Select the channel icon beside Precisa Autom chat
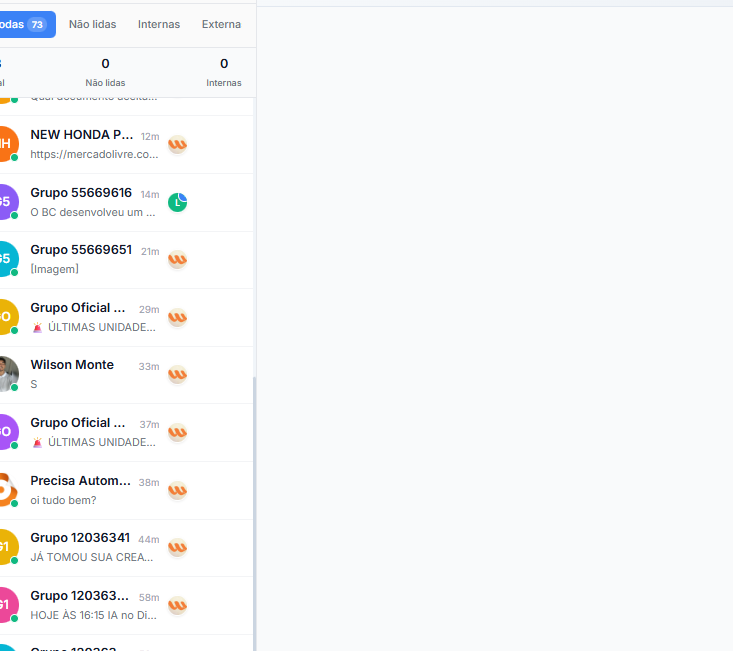The width and height of the screenshot is (733, 651). click(177, 490)
